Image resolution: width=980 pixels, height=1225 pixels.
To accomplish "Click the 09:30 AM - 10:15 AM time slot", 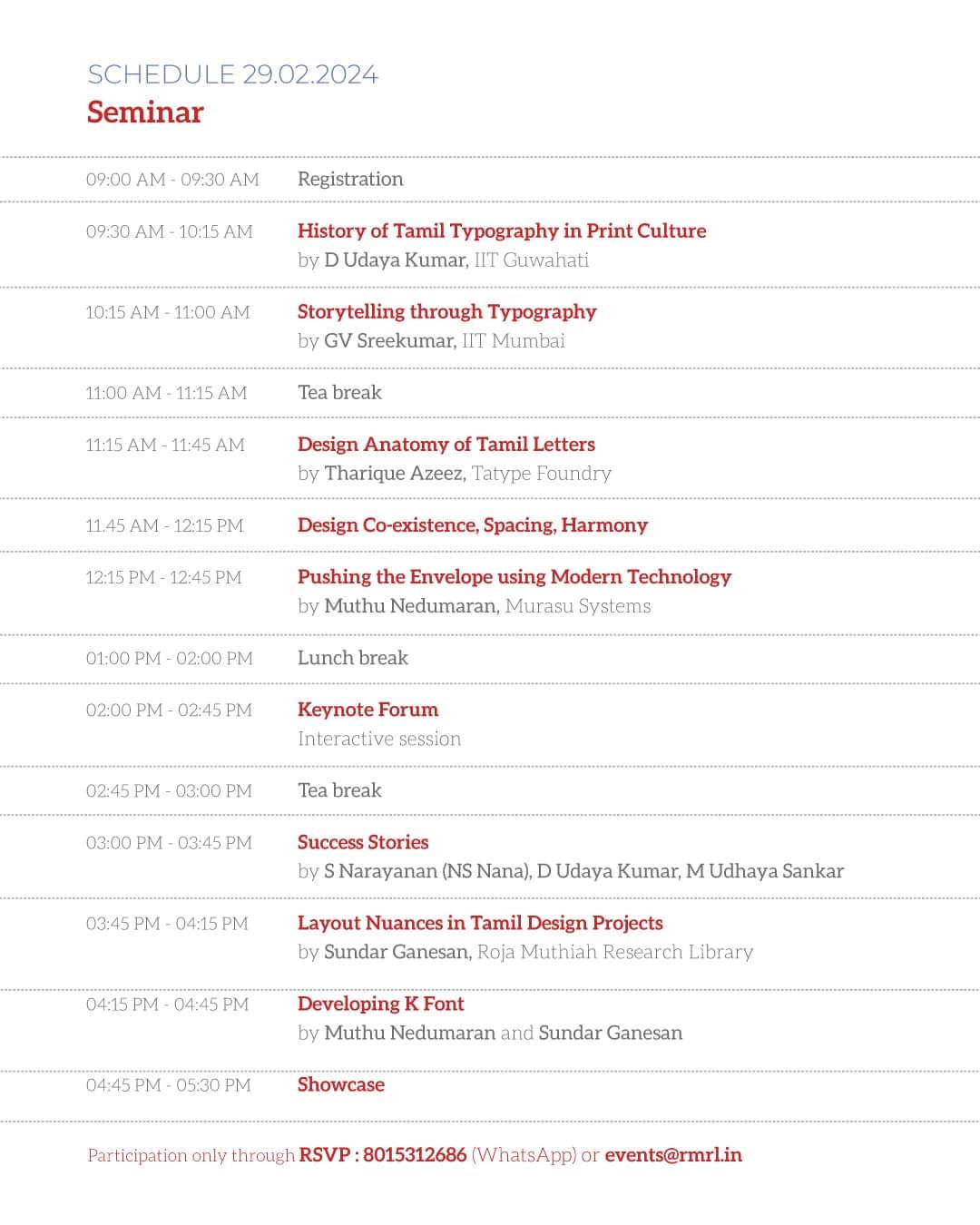I will (x=170, y=231).
